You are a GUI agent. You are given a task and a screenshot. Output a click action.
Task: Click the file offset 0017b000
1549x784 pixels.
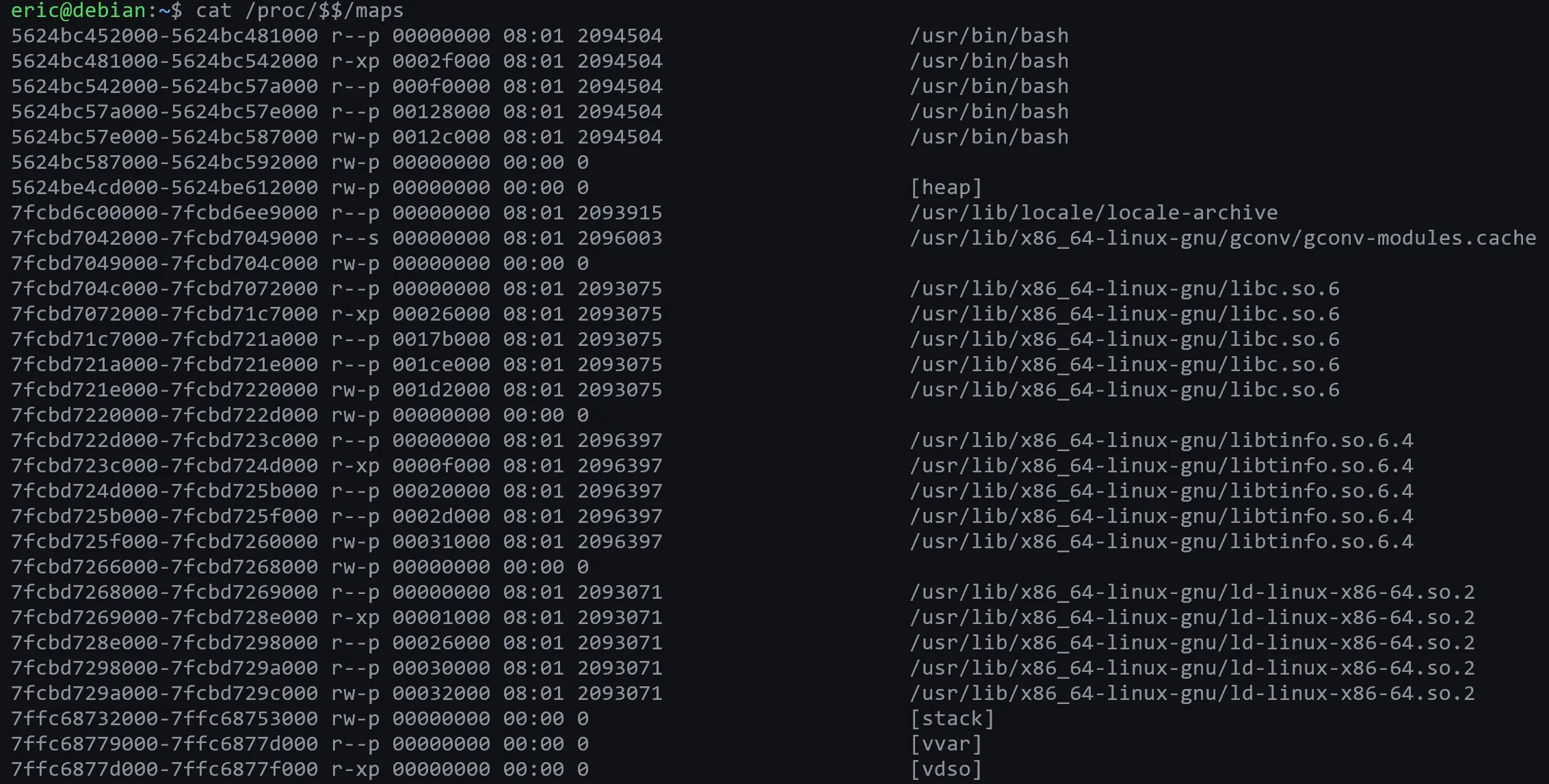coord(441,339)
